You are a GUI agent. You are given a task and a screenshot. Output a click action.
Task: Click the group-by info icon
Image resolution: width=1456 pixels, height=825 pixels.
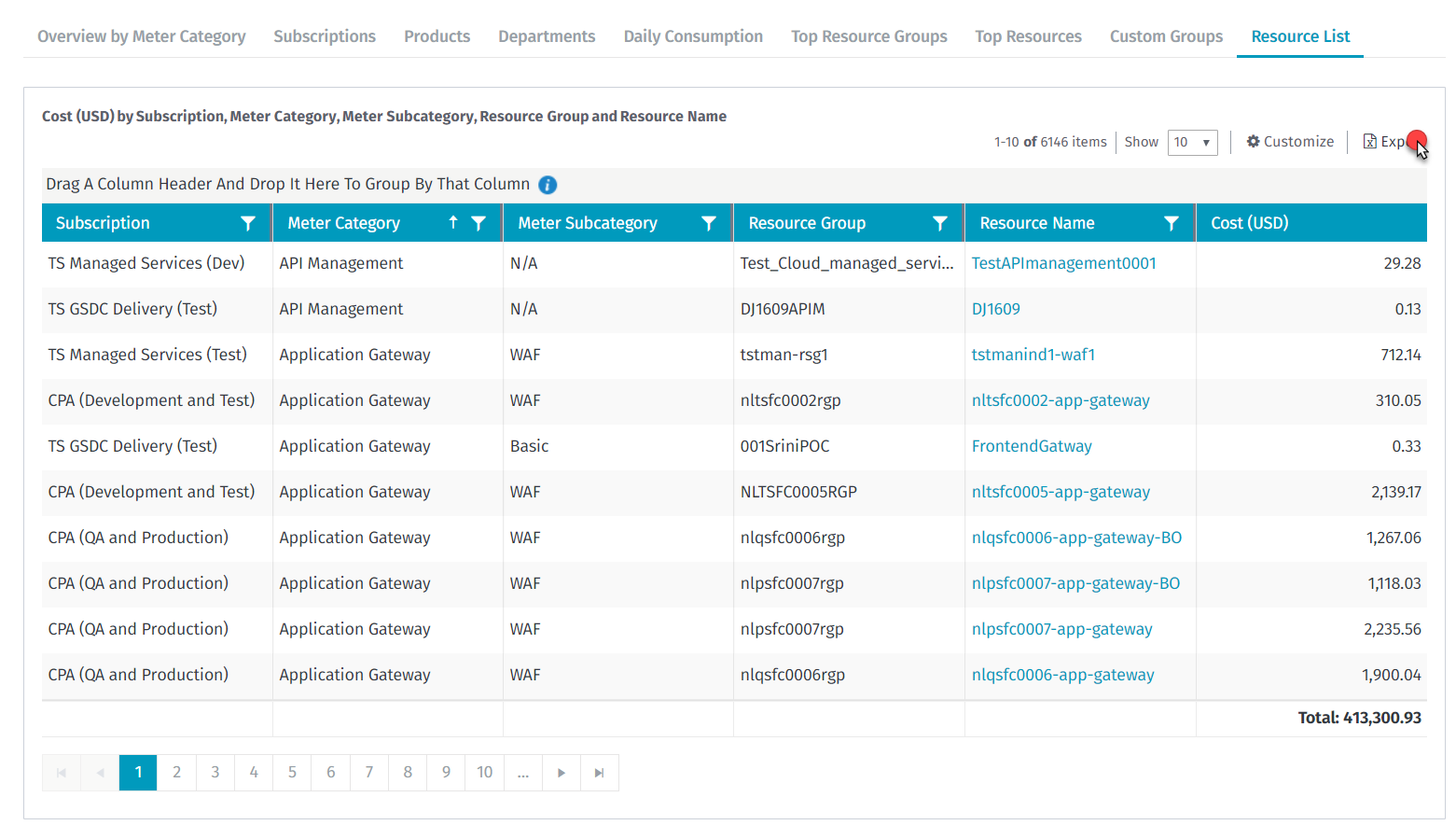548,185
